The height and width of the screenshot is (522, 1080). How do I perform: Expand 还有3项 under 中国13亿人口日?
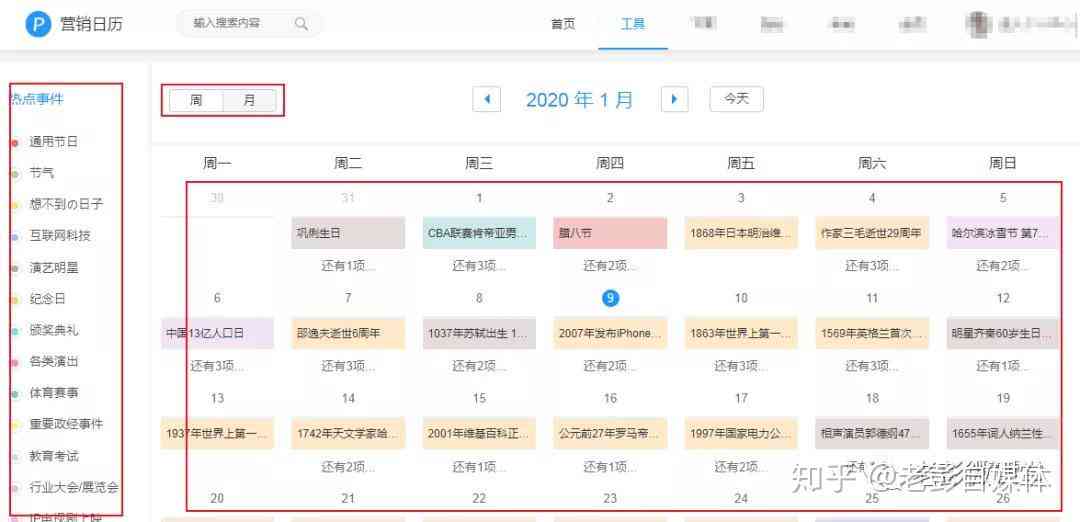[x=218, y=366]
